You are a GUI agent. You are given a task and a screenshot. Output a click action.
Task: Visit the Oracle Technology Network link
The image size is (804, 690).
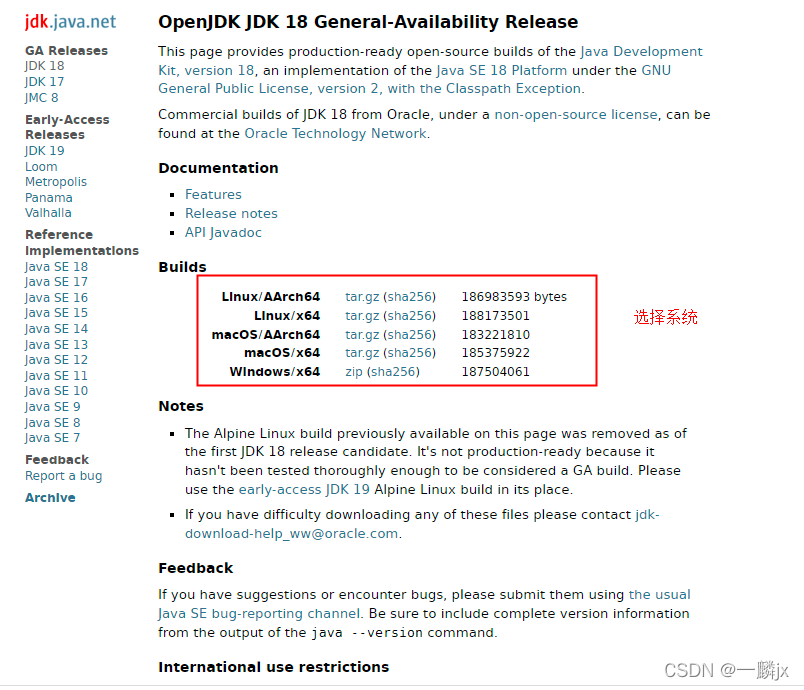tap(335, 133)
